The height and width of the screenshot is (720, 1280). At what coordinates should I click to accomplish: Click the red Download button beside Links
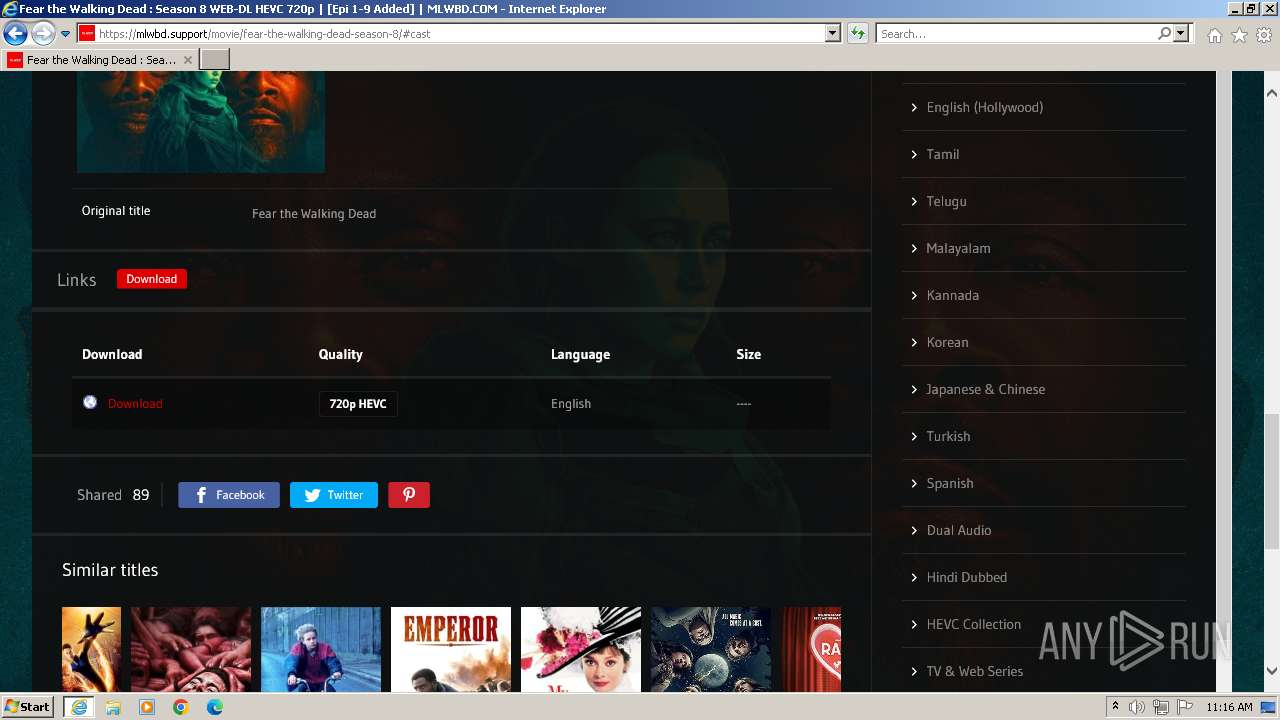pos(151,279)
